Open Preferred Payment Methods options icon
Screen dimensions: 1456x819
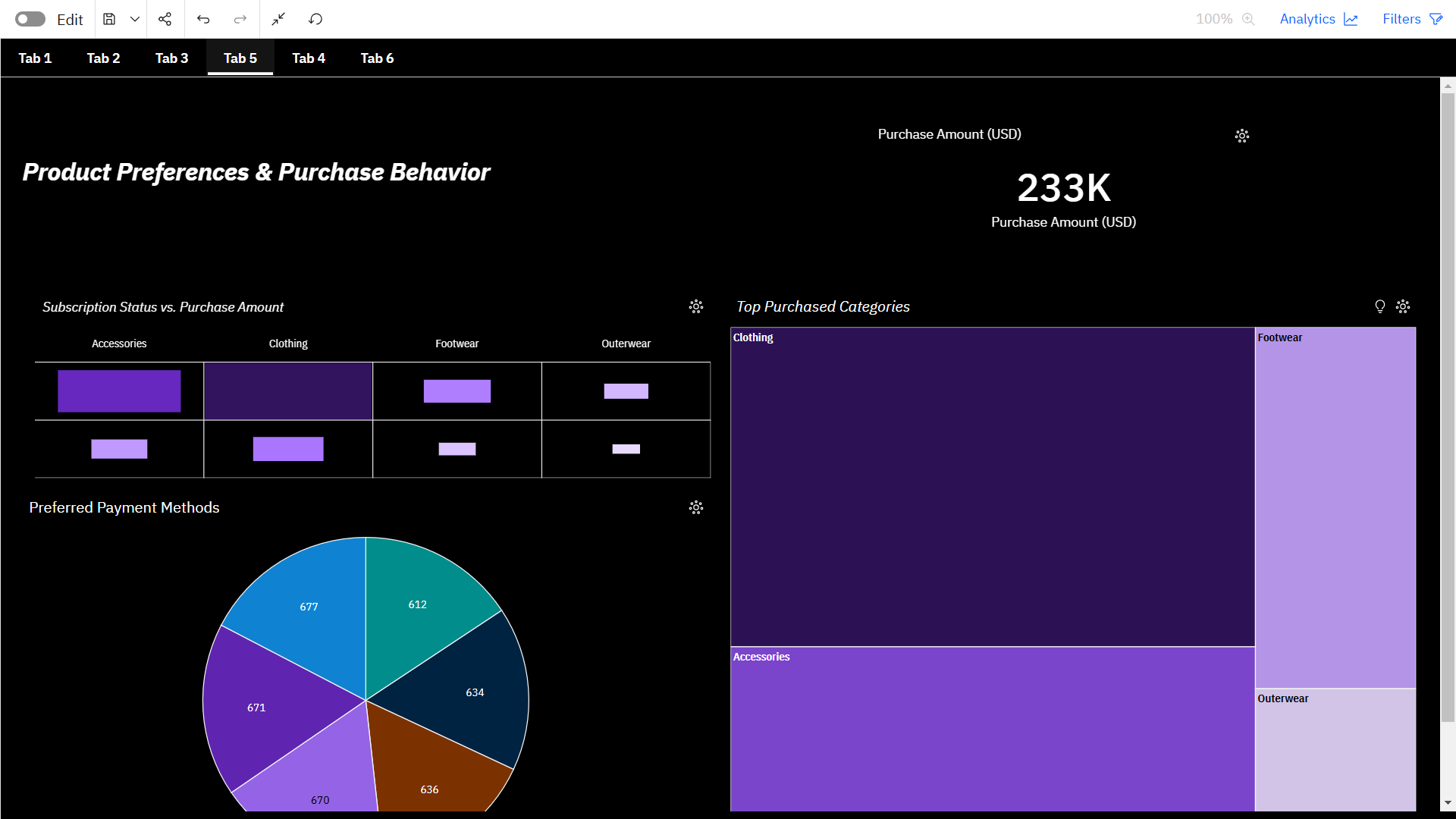(x=695, y=507)
